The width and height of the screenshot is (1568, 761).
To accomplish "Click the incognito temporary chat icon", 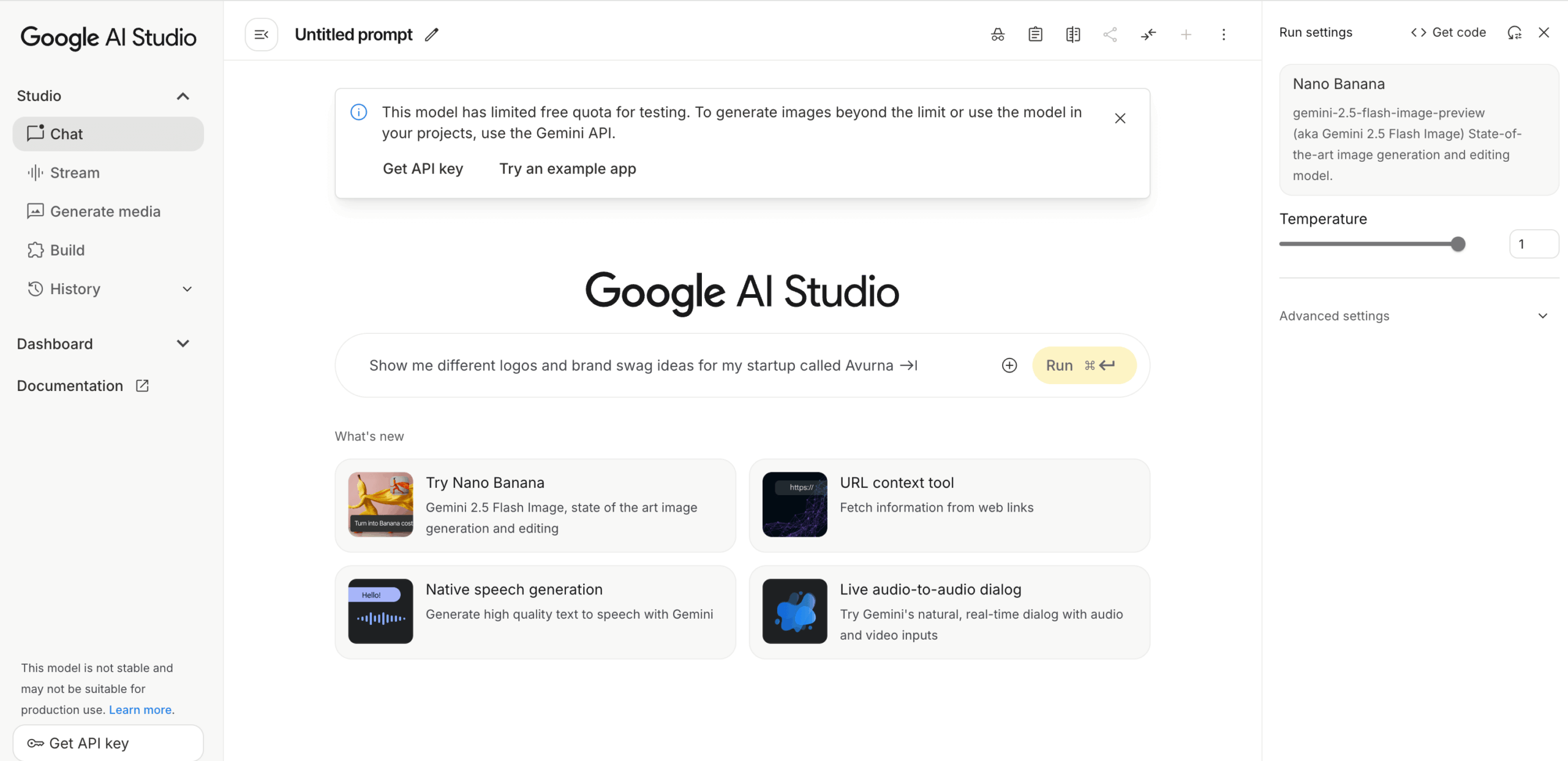I will coord(997,34).
